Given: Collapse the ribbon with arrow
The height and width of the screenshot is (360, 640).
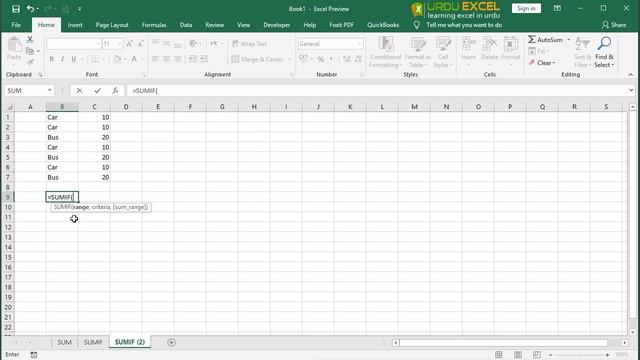Looking at the screenshot, I should tap(631, 75).
